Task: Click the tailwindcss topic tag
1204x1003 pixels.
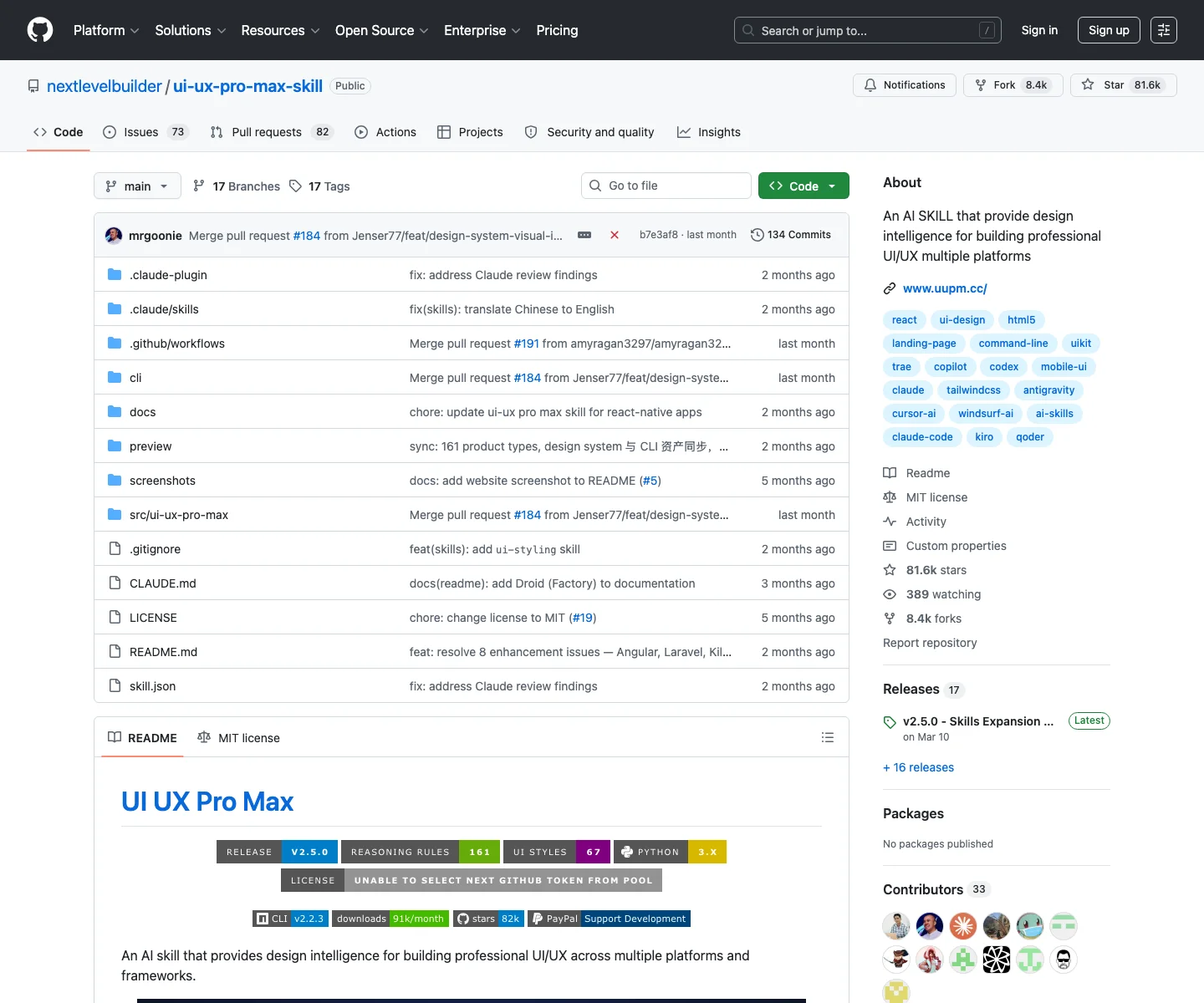Action: point(973,390)
